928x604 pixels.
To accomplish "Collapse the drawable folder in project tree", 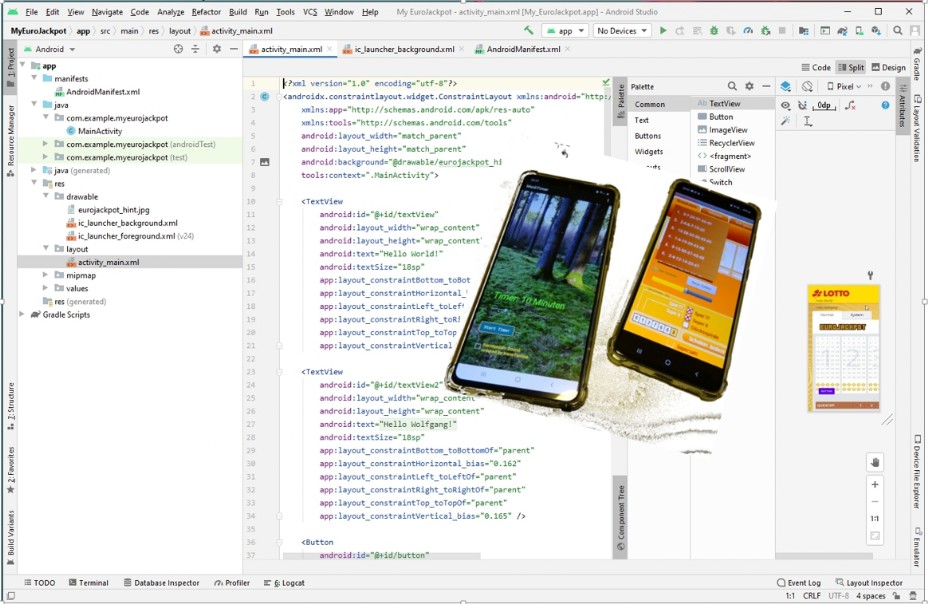I will [x=46, y=197].
